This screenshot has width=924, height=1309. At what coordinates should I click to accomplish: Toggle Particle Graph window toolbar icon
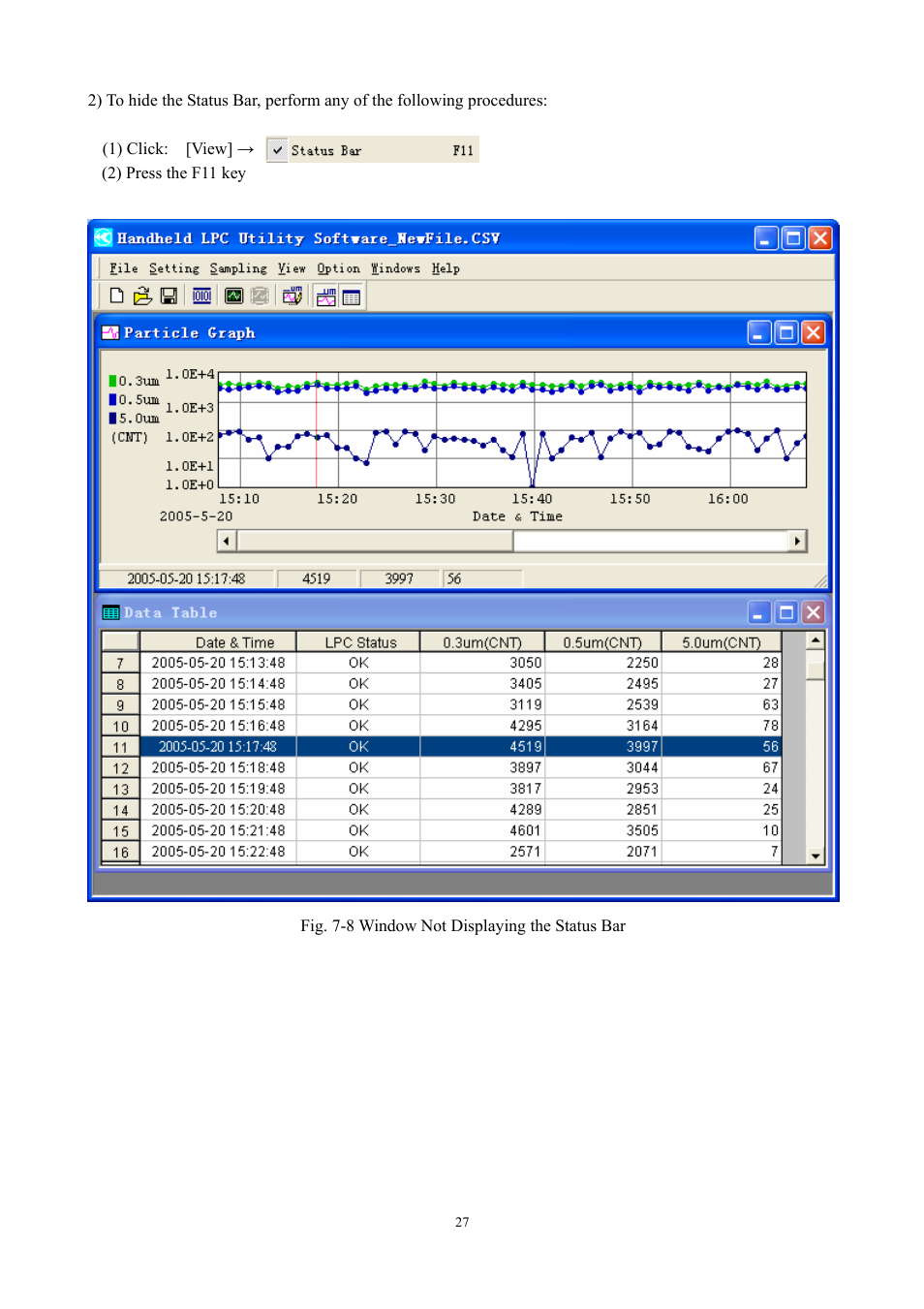[326, 296]
